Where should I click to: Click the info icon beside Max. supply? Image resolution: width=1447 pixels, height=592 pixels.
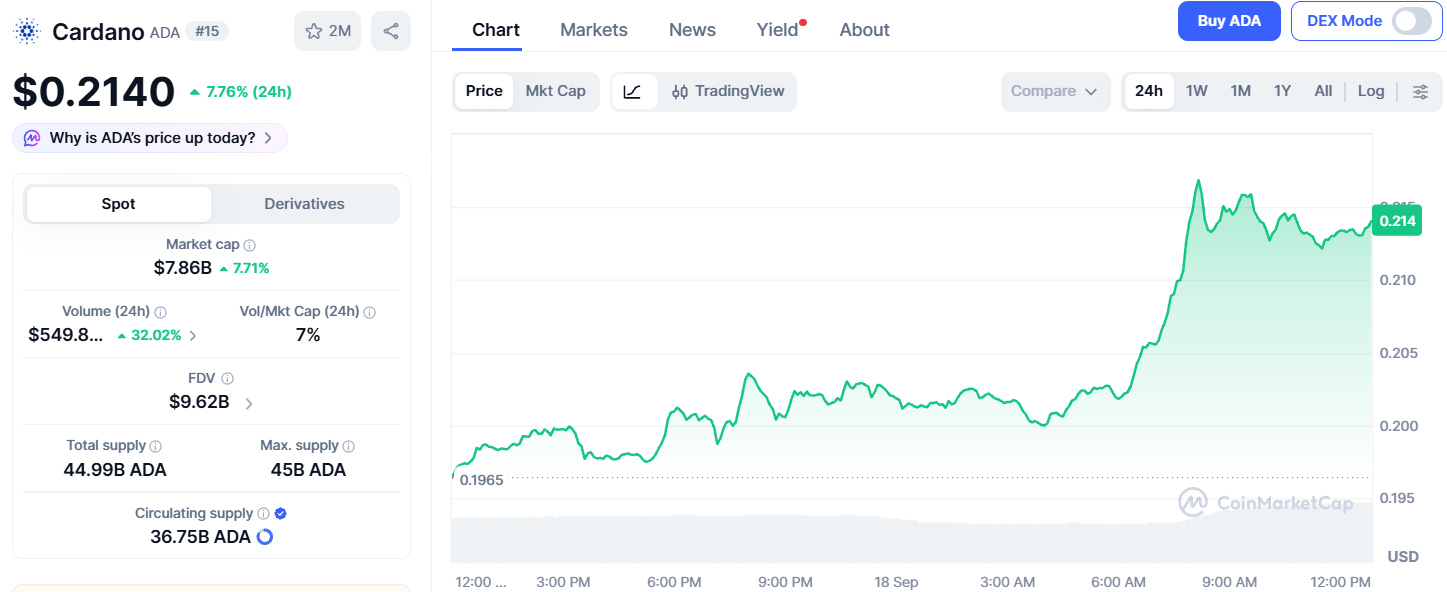coord(348,446)
